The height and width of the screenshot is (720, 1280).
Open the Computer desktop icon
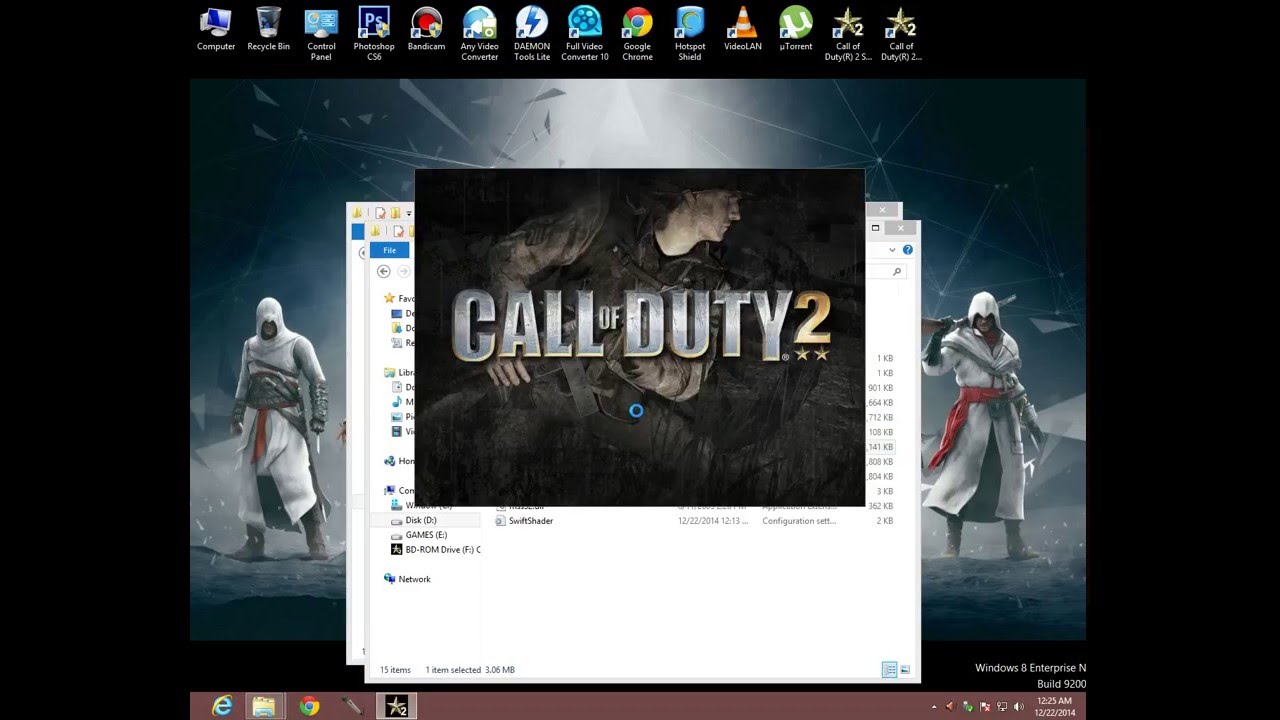pos(216,30)
